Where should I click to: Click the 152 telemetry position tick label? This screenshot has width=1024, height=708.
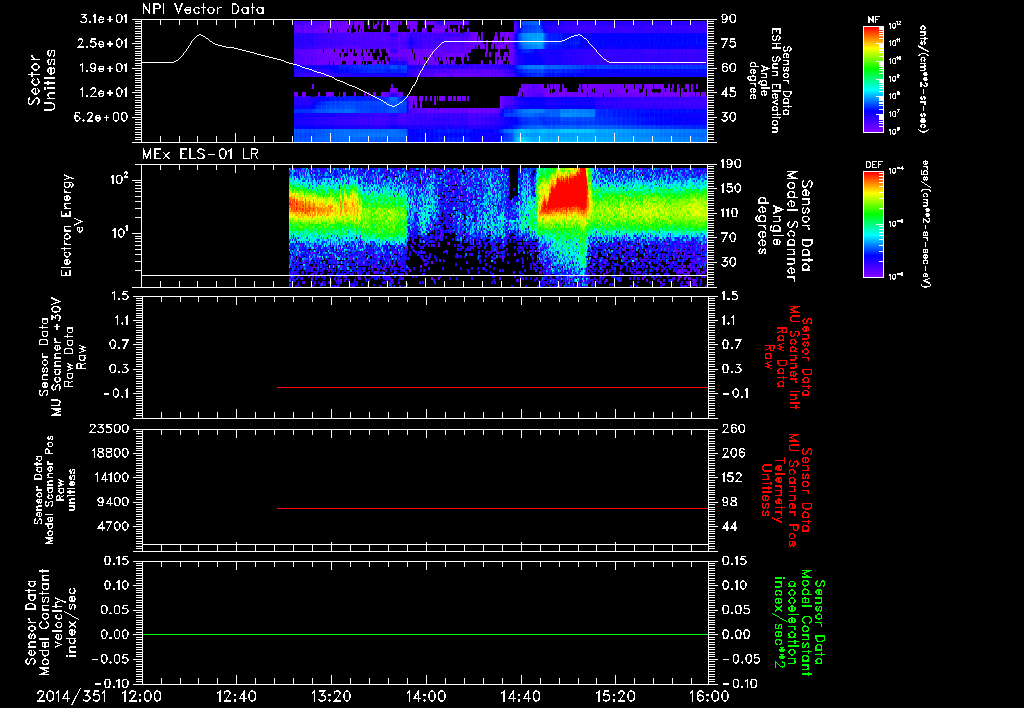(x=732, y=477)
